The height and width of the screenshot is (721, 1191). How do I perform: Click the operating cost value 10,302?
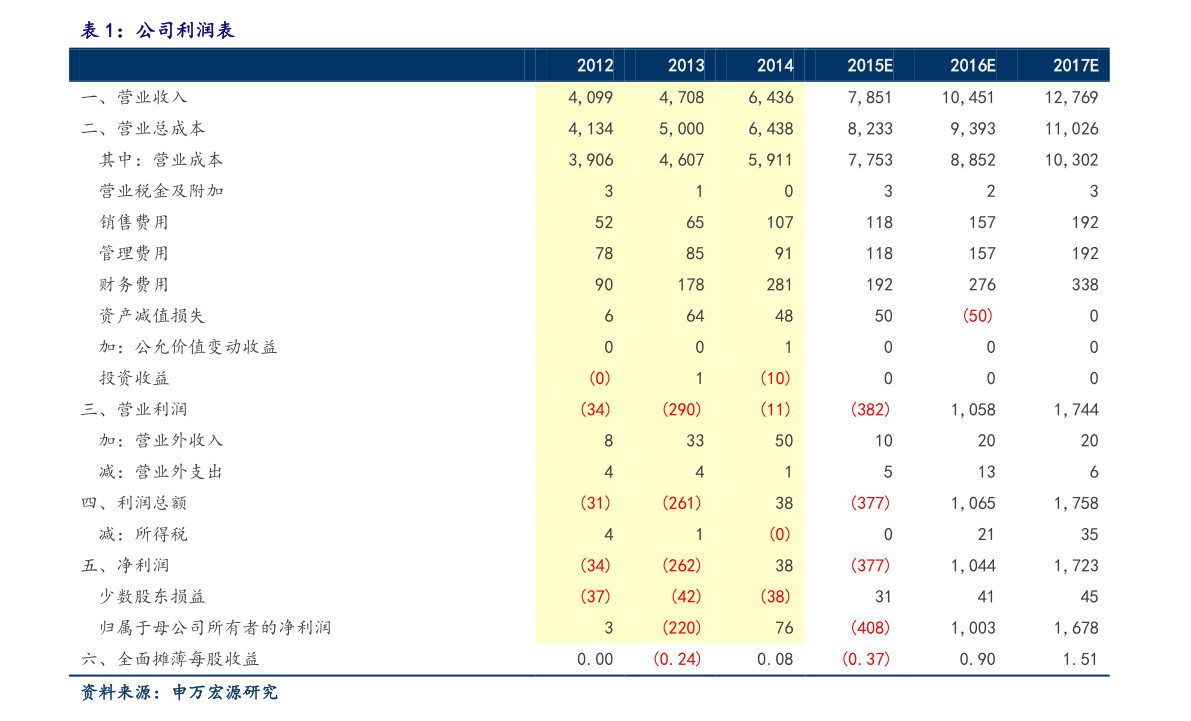pos(1071,160)
